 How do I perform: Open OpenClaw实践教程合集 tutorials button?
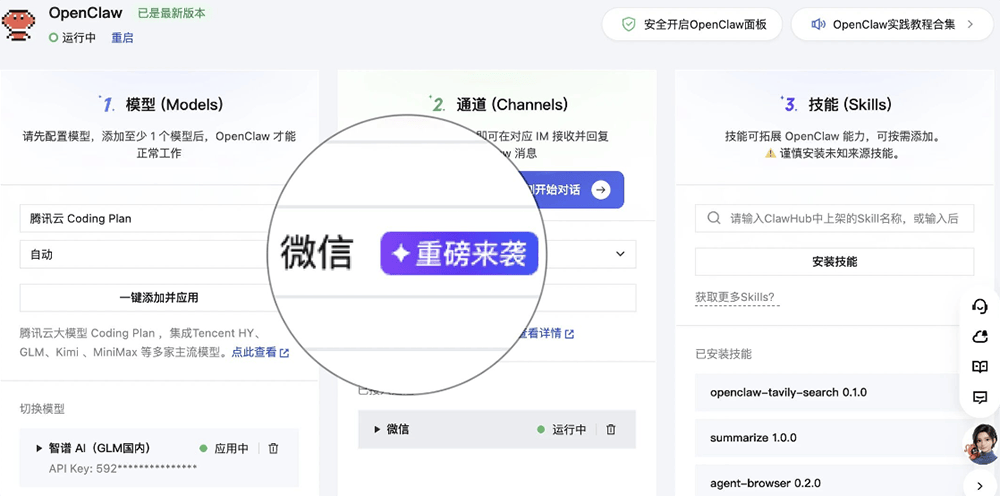[893, 24]
